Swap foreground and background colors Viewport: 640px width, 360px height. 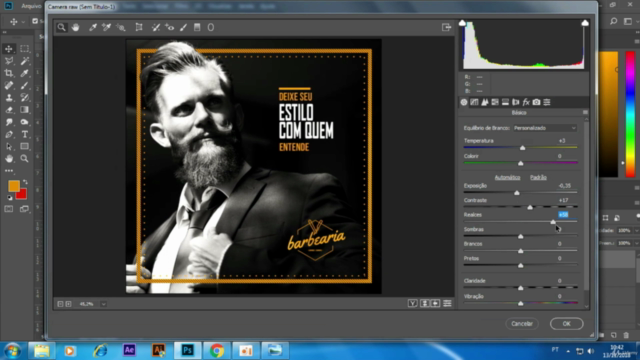pos(25,182)
